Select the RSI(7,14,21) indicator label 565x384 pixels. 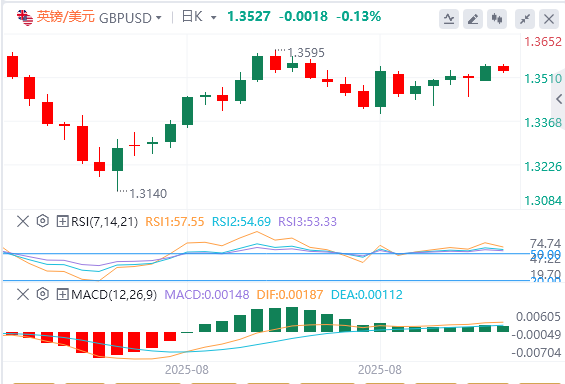pos(104,222)
